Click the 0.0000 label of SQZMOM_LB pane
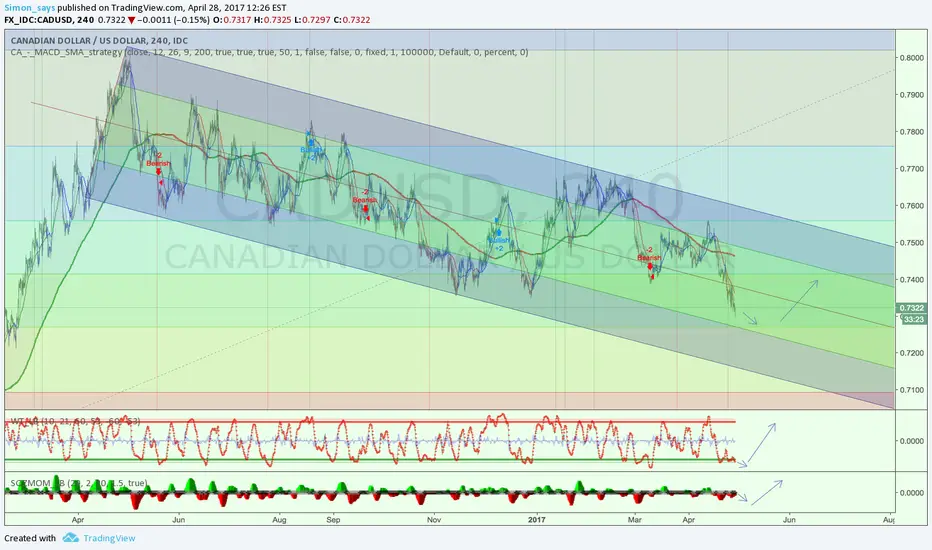Screen dimensions: 932x550 (x=912, y=493)
